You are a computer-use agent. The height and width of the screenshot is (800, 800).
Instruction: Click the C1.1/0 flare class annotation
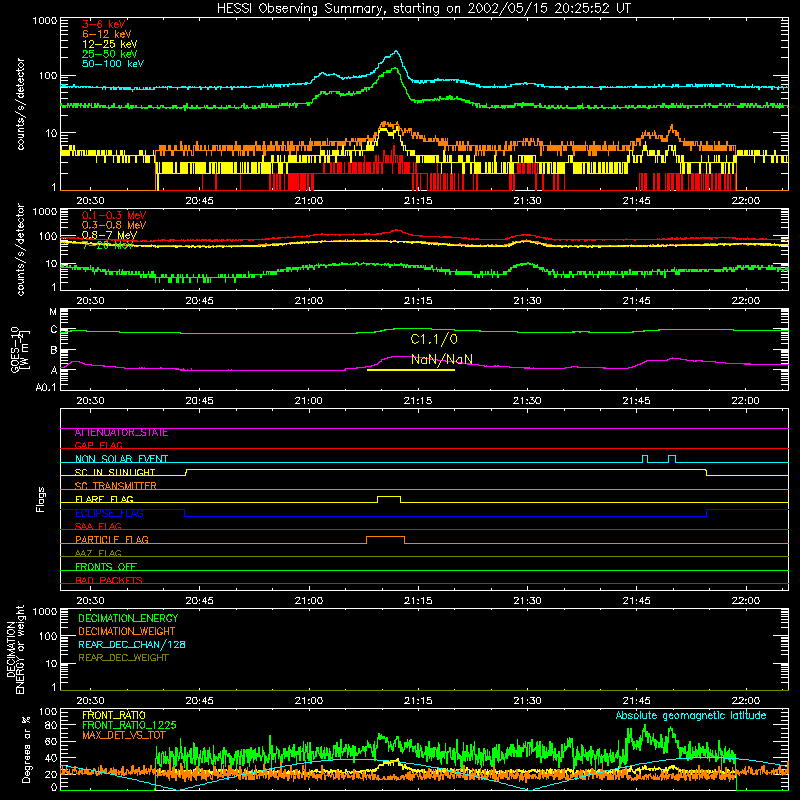[x=434, y=339]
